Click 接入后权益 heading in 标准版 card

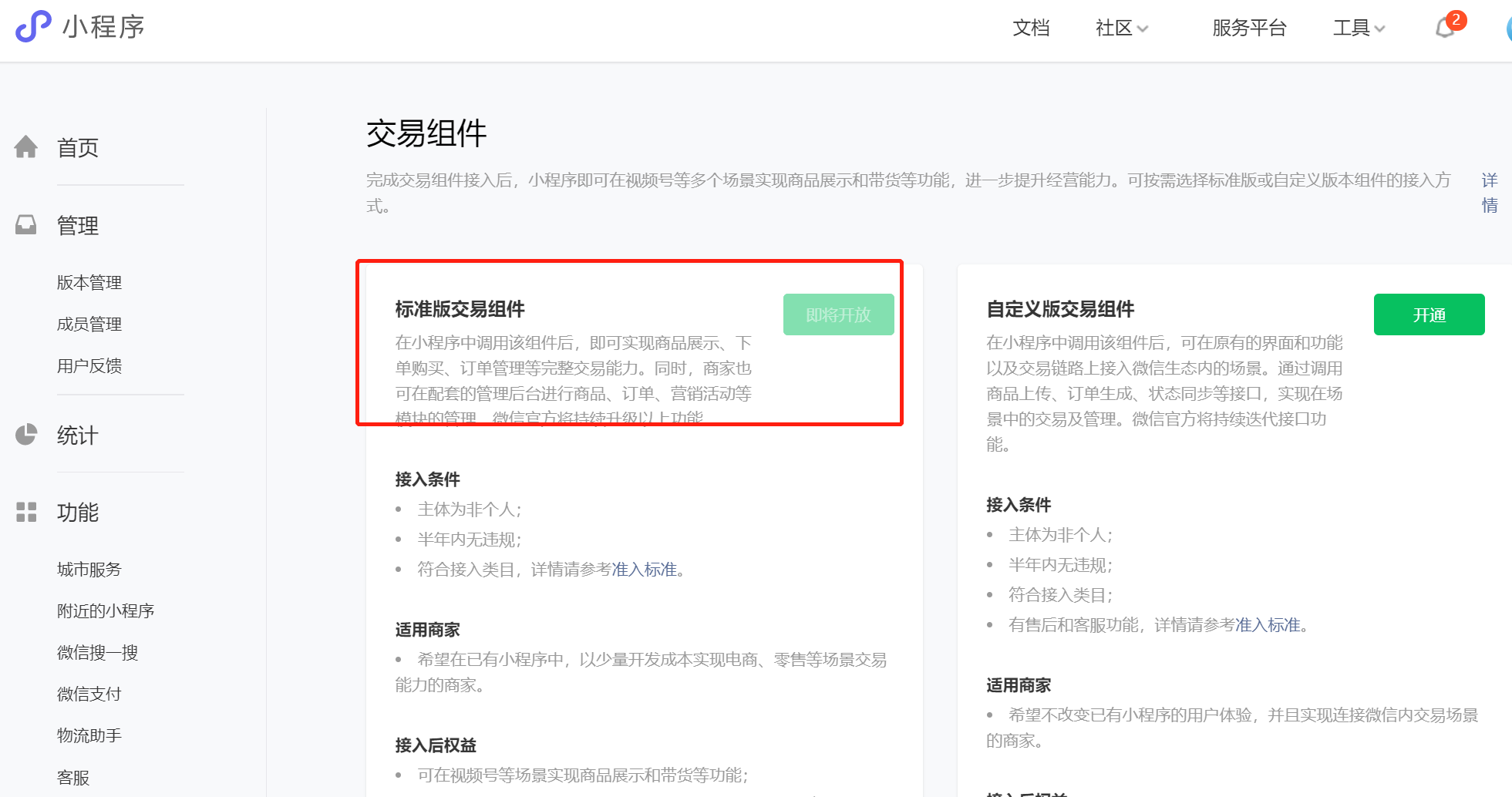click(x=436, y=745)
